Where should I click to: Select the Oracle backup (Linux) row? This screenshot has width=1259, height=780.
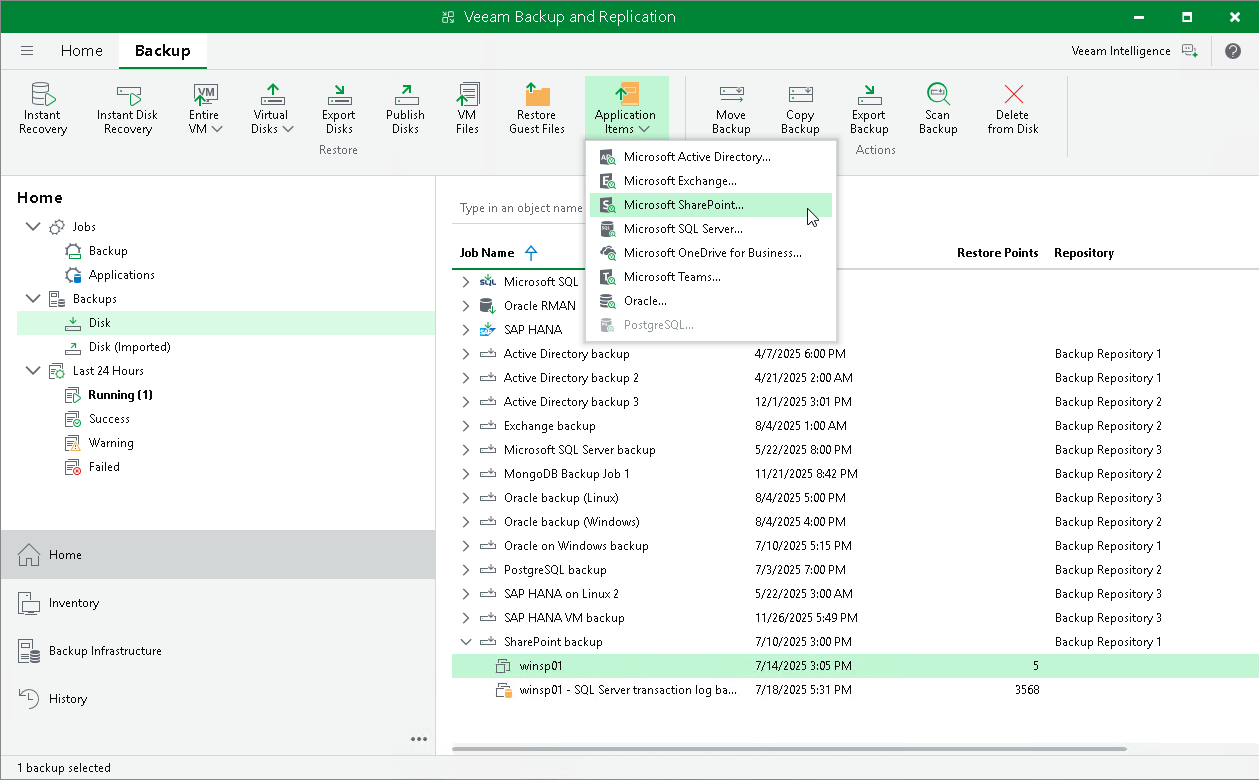[x=855, y=498]
